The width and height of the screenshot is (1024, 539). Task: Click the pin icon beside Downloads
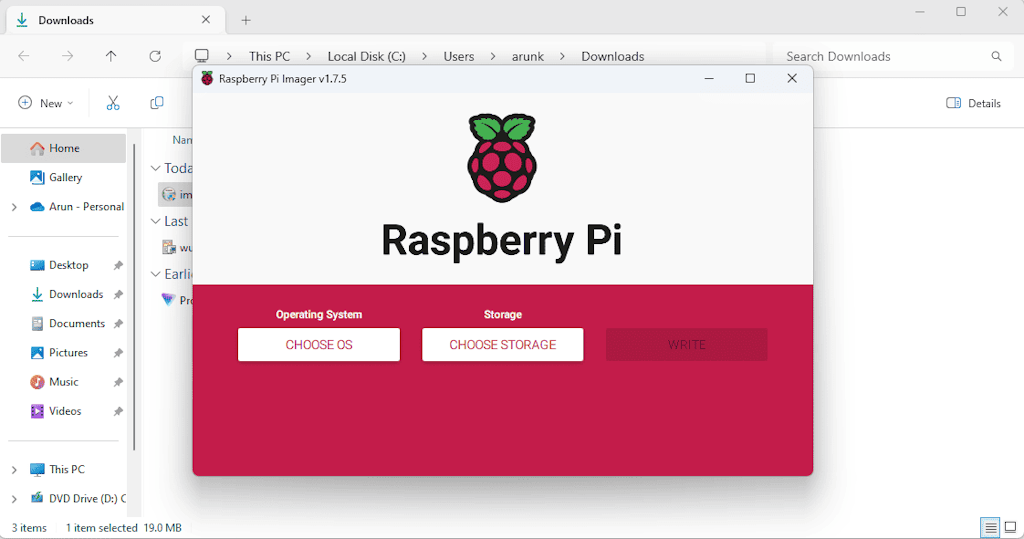point(118,295)
